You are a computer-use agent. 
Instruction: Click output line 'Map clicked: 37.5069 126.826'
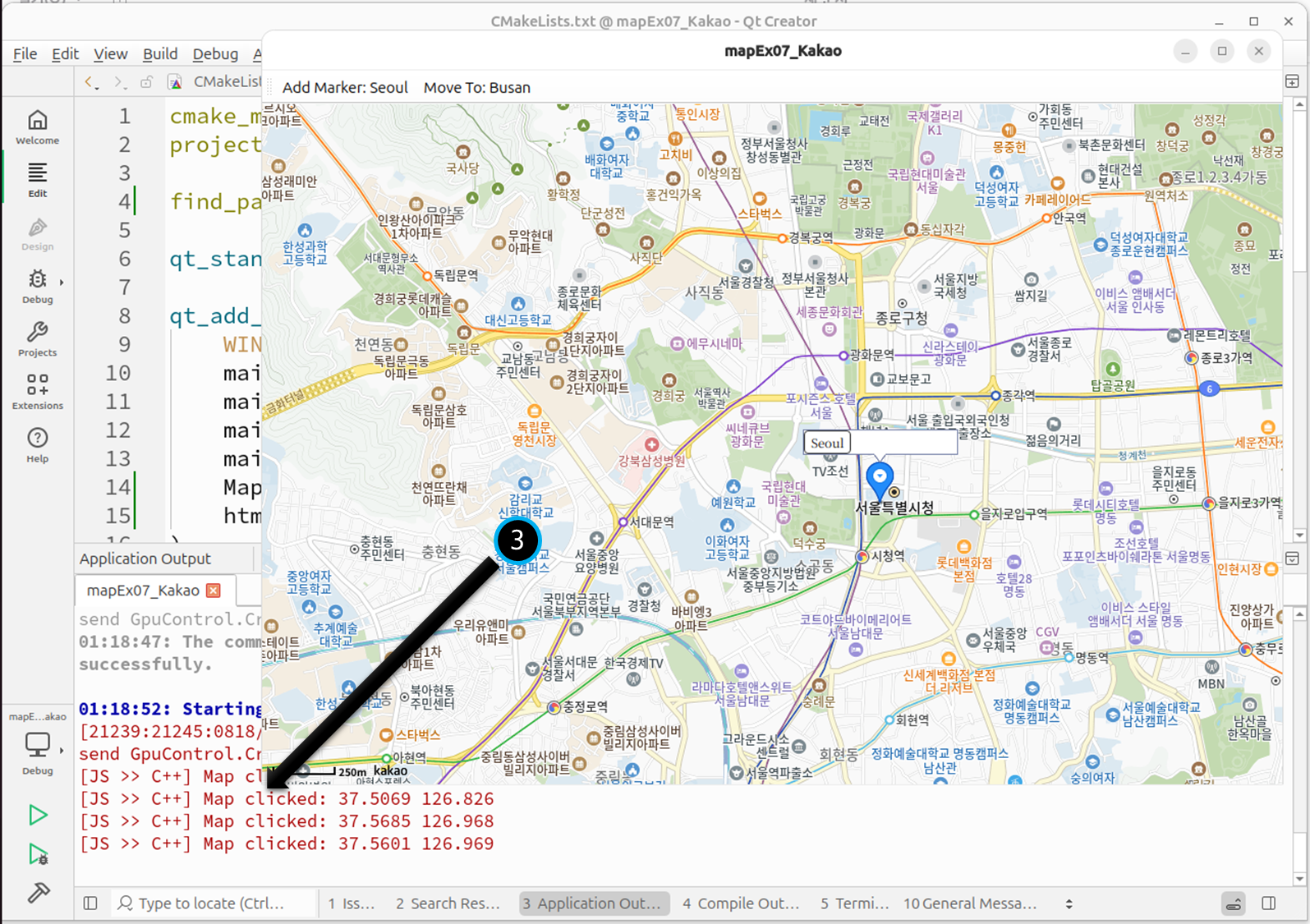pyautogui.click(x=287, y=798)
